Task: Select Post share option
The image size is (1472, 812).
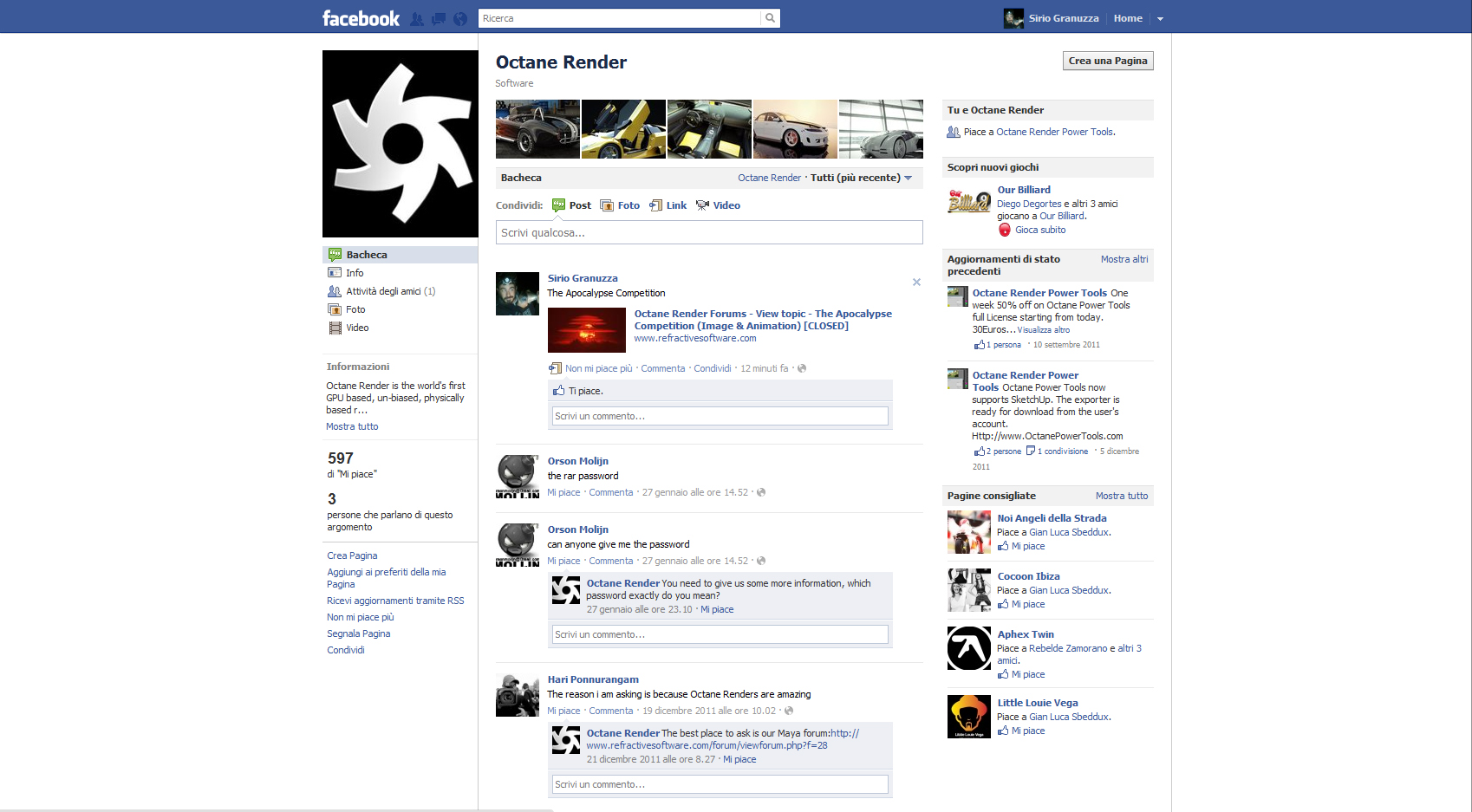Action: click(571, 205)
